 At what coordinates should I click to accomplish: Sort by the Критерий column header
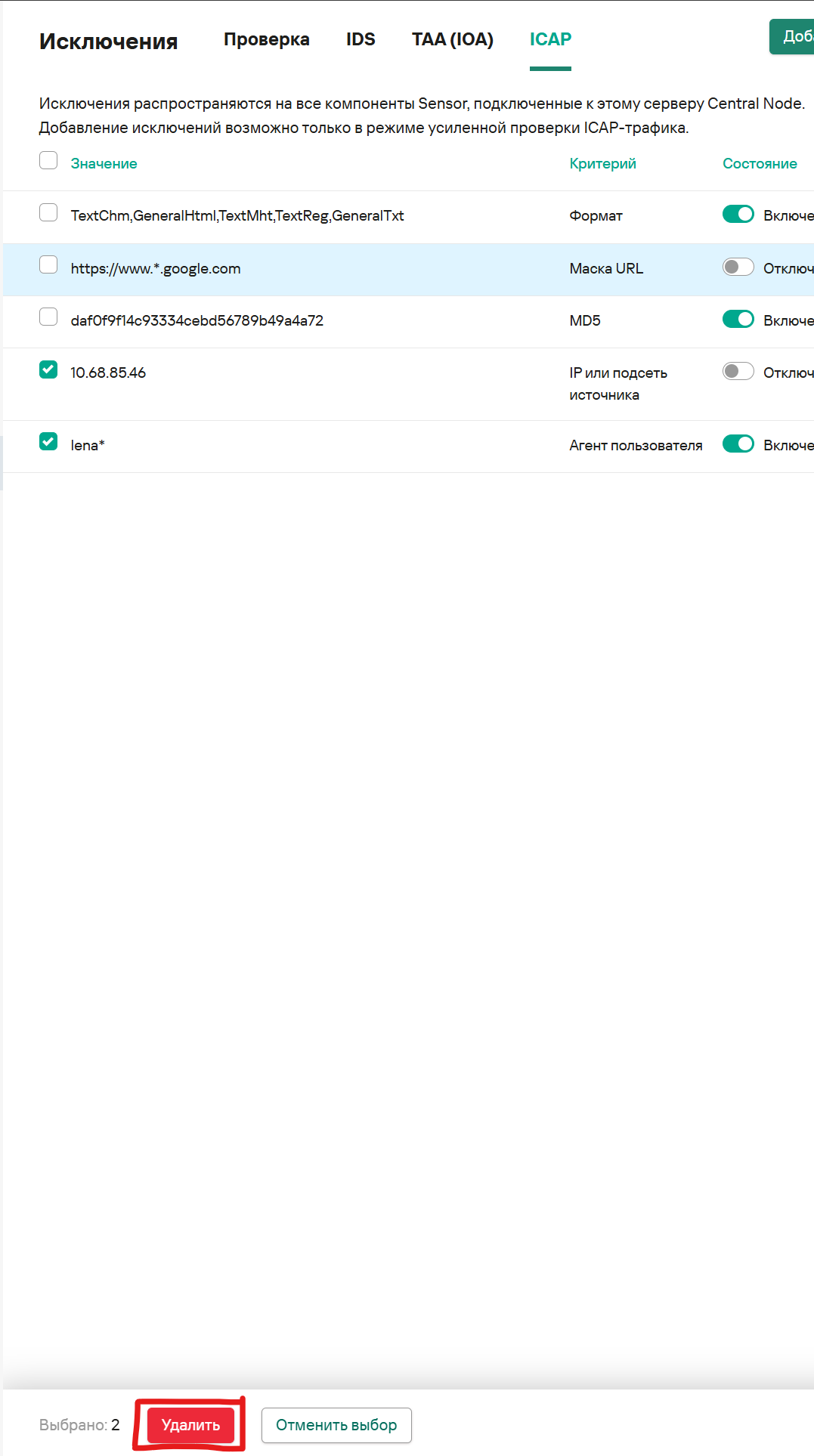pyautogui.click(x=603, y=164)
